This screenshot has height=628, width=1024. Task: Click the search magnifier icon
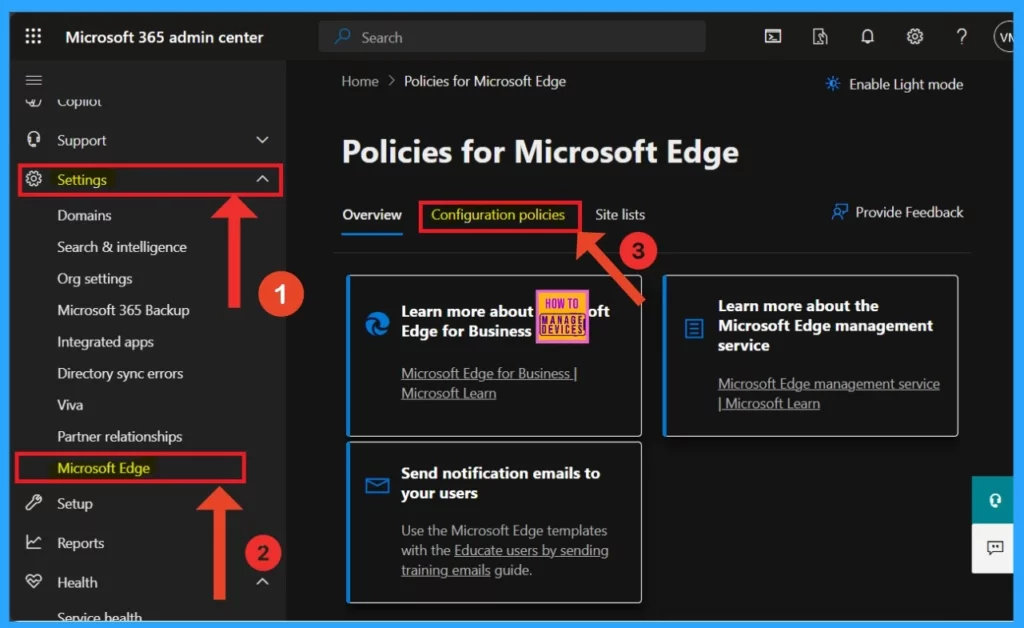point(342,37)
